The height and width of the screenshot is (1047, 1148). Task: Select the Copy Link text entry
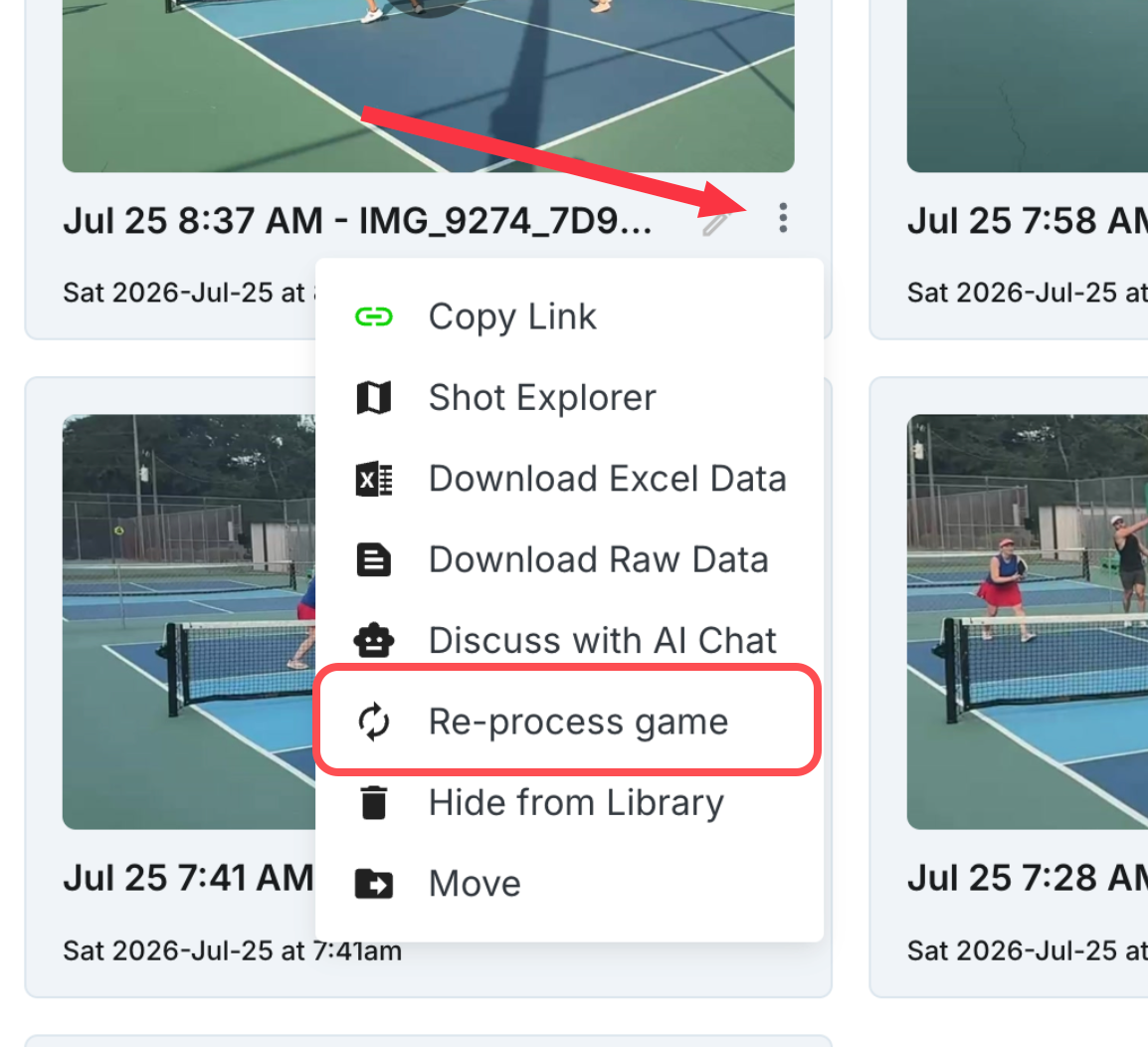point(511,317)
